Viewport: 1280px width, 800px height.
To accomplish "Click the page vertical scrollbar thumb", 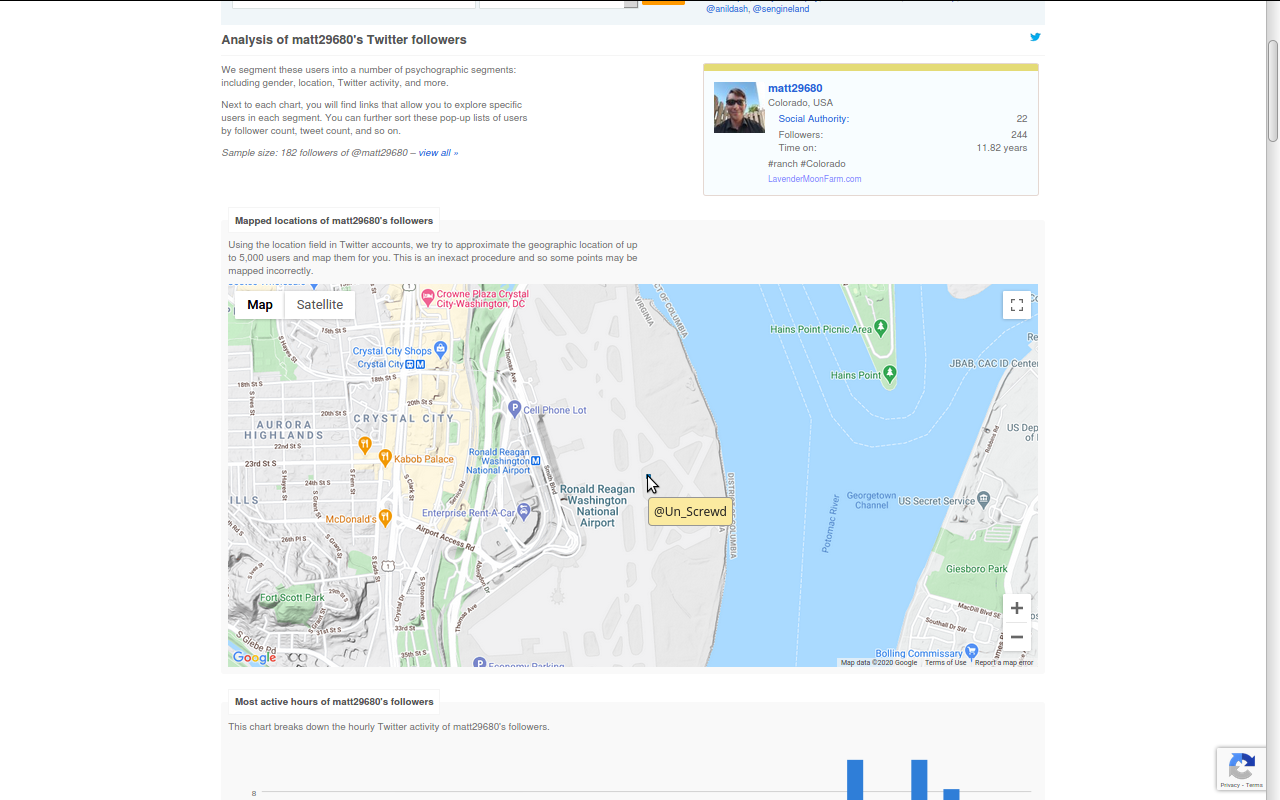I will point(1273,90).
